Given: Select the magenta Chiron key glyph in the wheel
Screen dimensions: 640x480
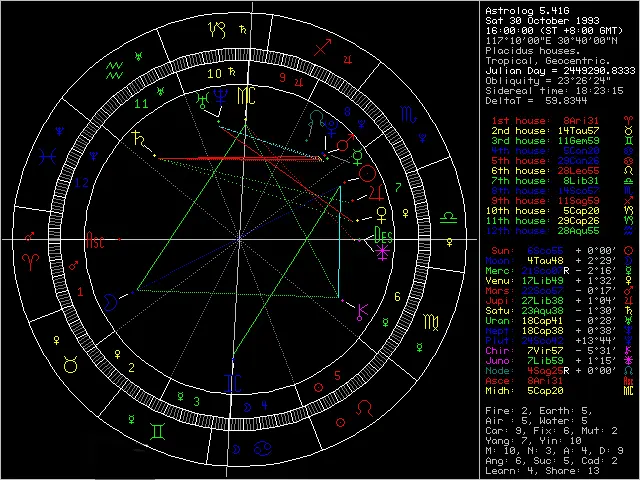Looking at the screenshot, I should (x=362, y=312).
